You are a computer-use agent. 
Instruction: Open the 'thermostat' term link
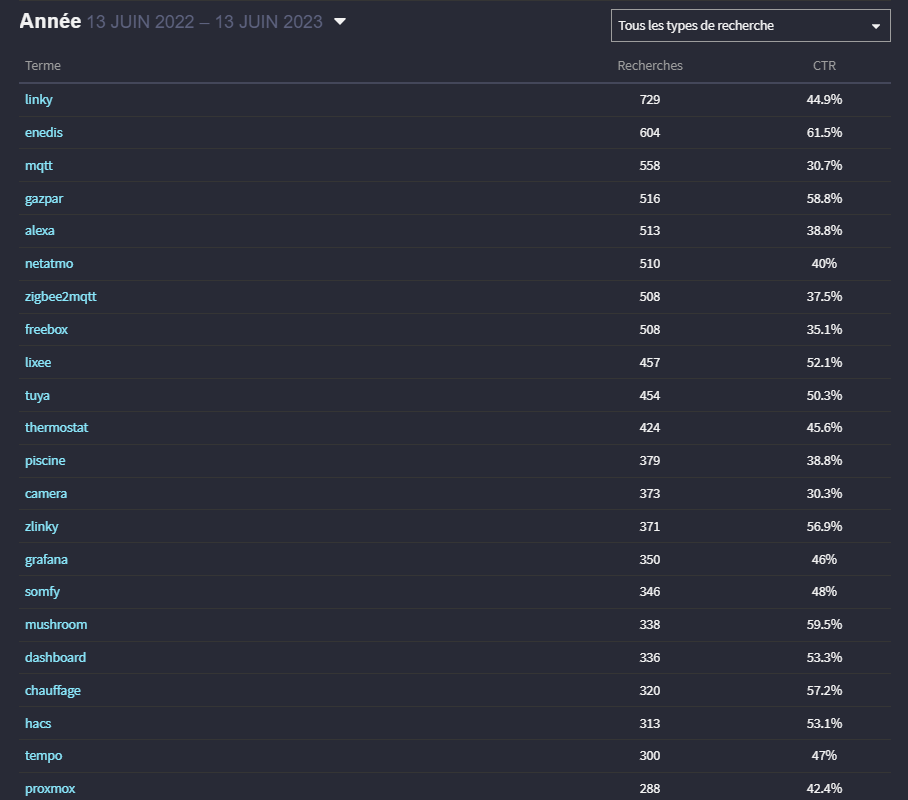pos(56,428)
